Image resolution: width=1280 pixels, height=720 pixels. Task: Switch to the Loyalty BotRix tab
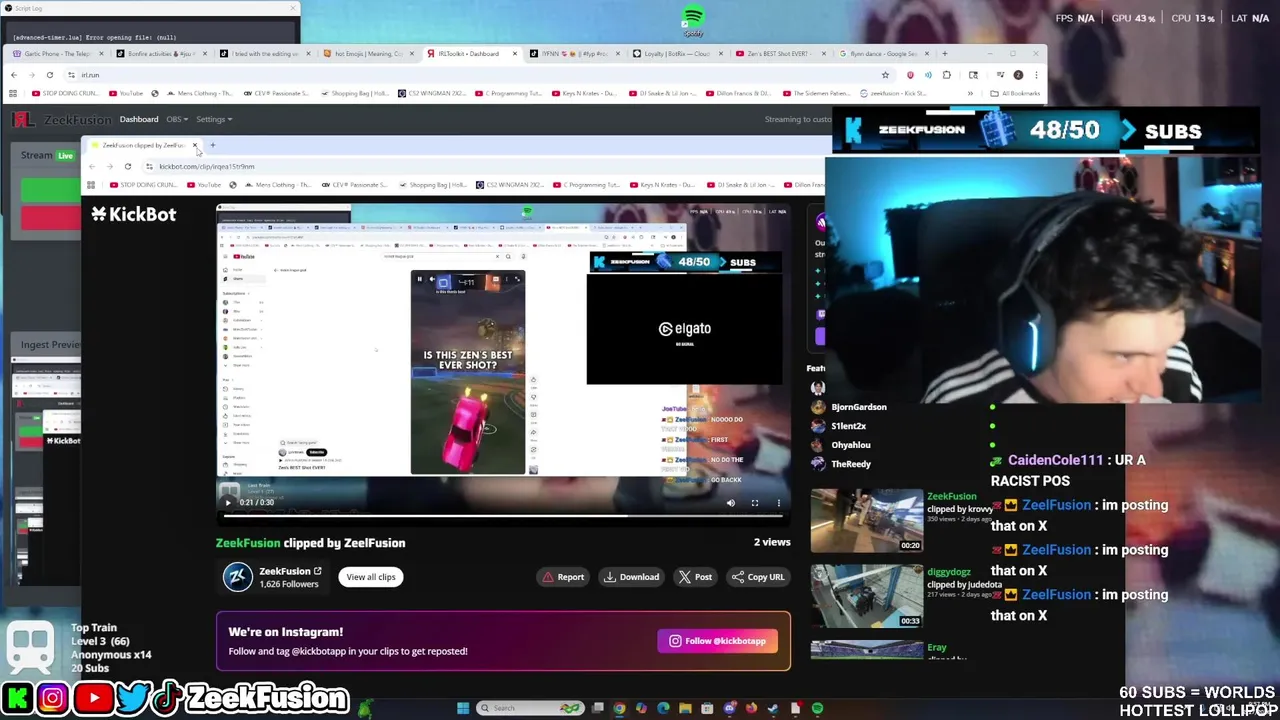[x=678, y=53]
